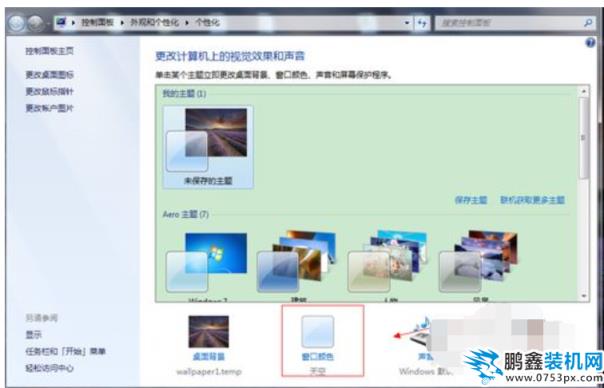Select the 个性化 breadcrumb item
The image size is (604, 388).
207,23
